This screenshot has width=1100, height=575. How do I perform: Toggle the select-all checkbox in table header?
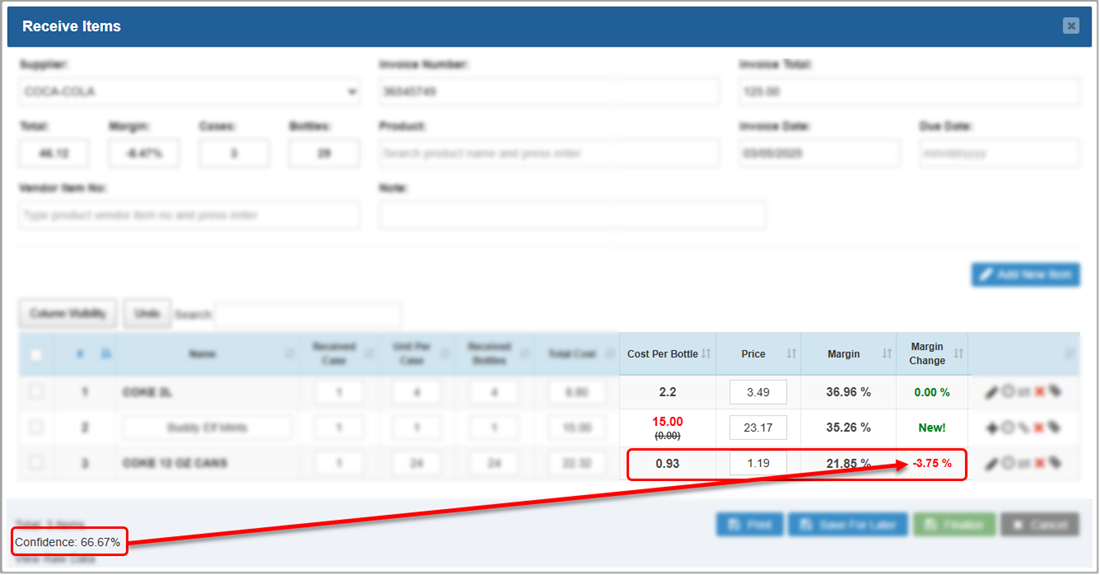[x=36, y=355]
